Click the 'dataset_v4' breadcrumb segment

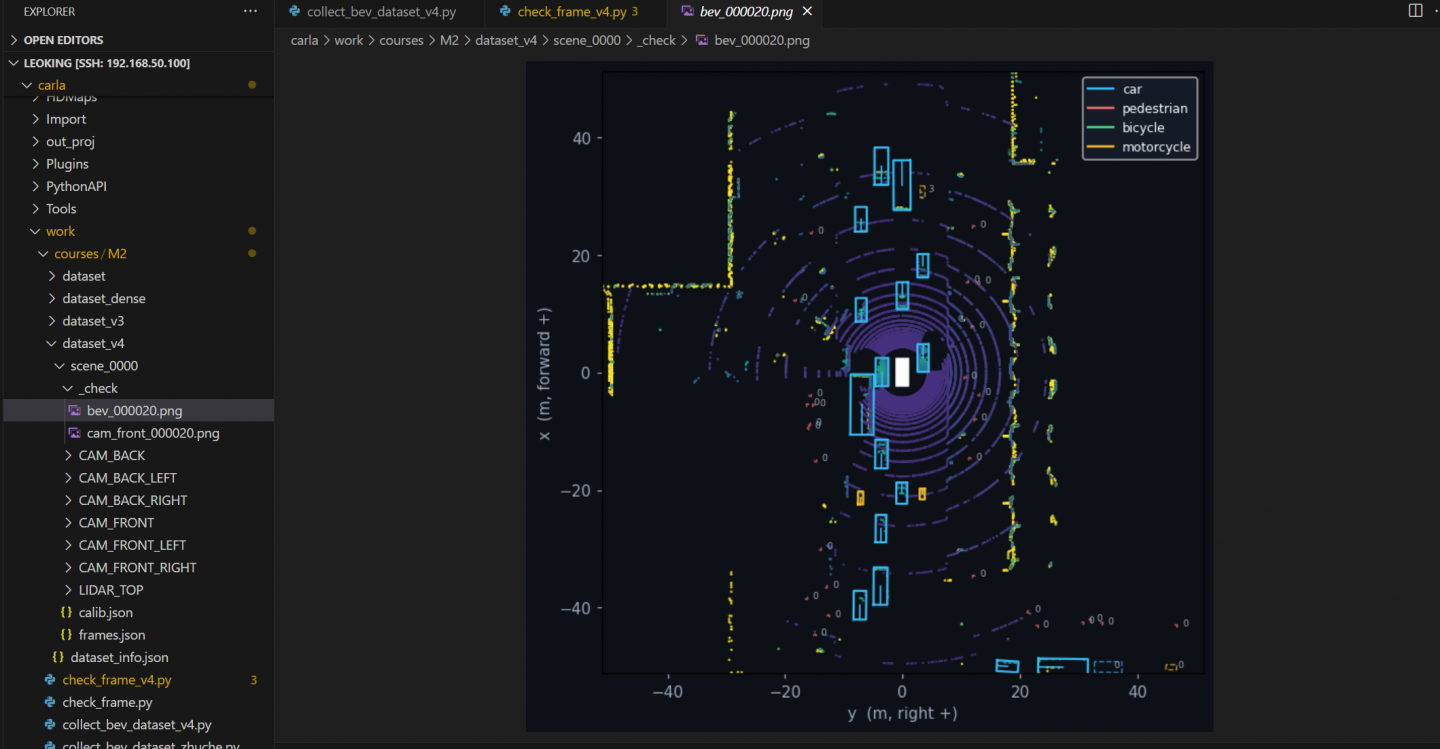point(506,40)
